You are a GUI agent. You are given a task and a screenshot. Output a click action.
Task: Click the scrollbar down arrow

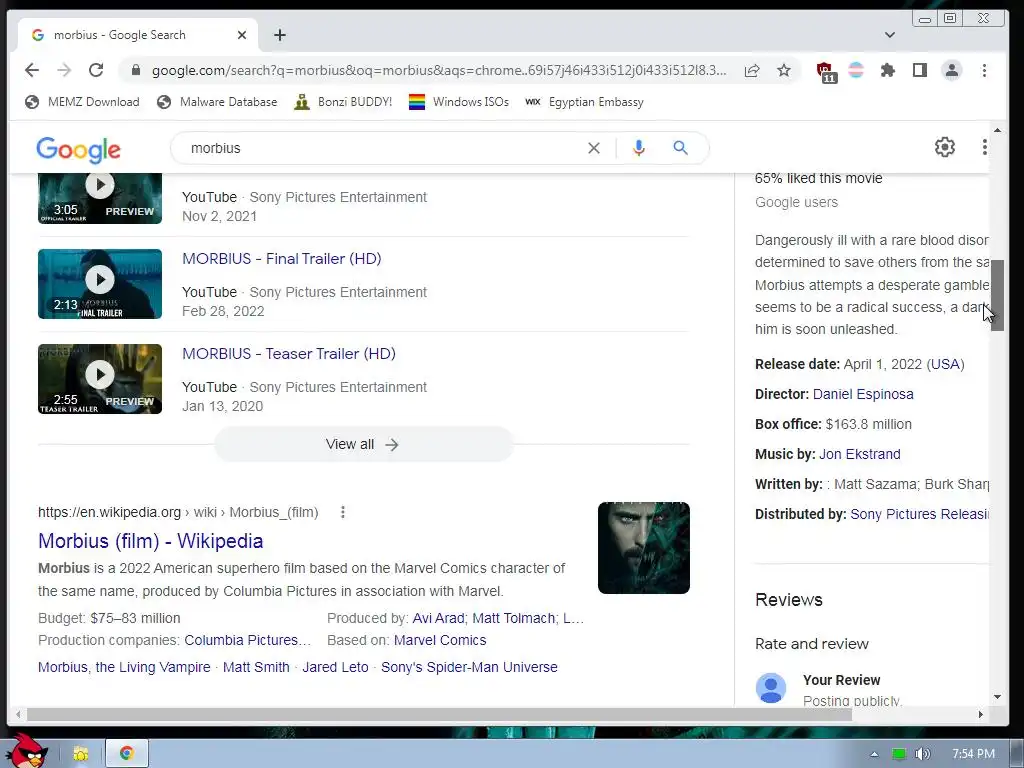pos(997,697)
